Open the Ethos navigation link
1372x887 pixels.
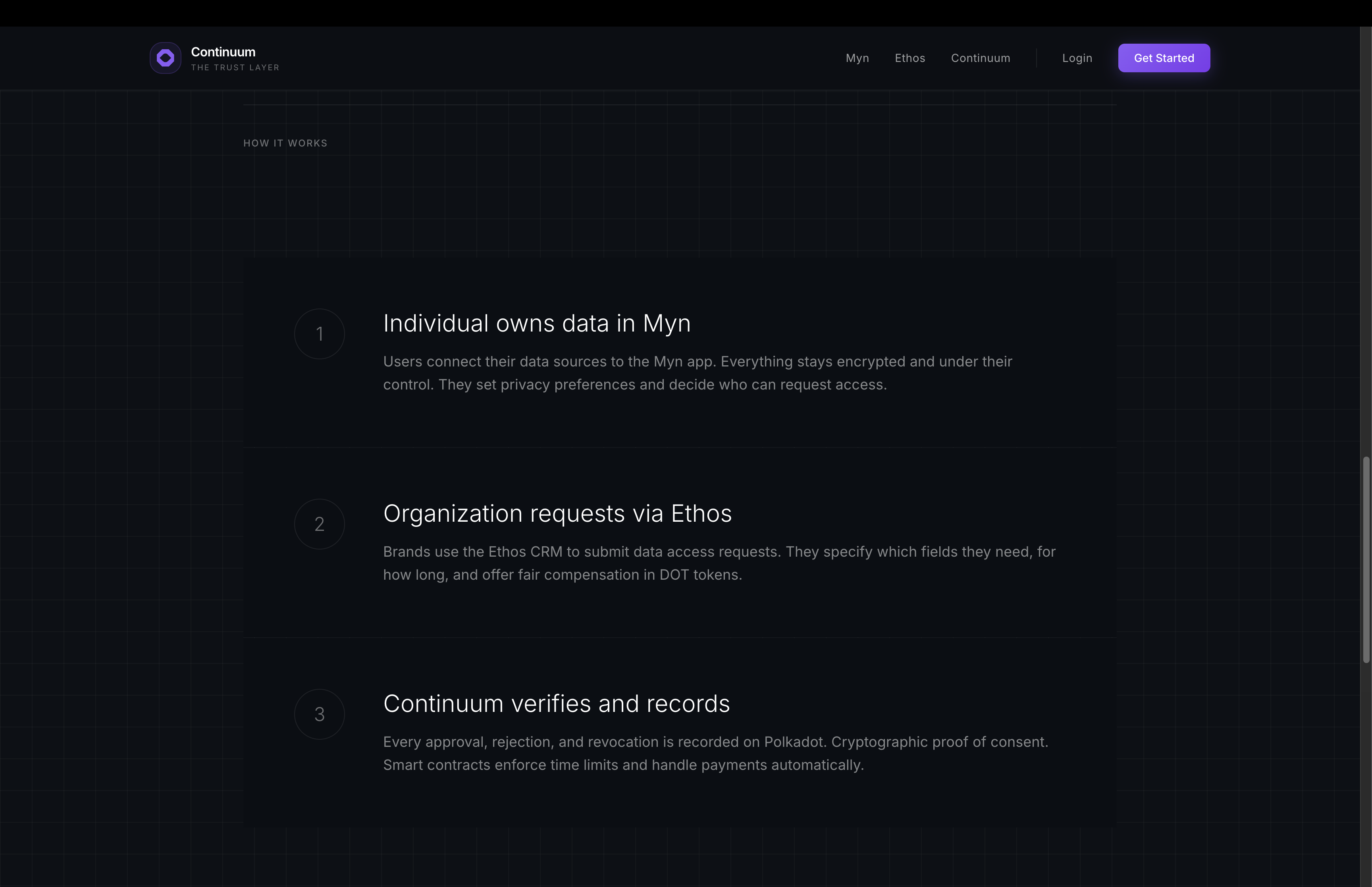tap(910, 58)
